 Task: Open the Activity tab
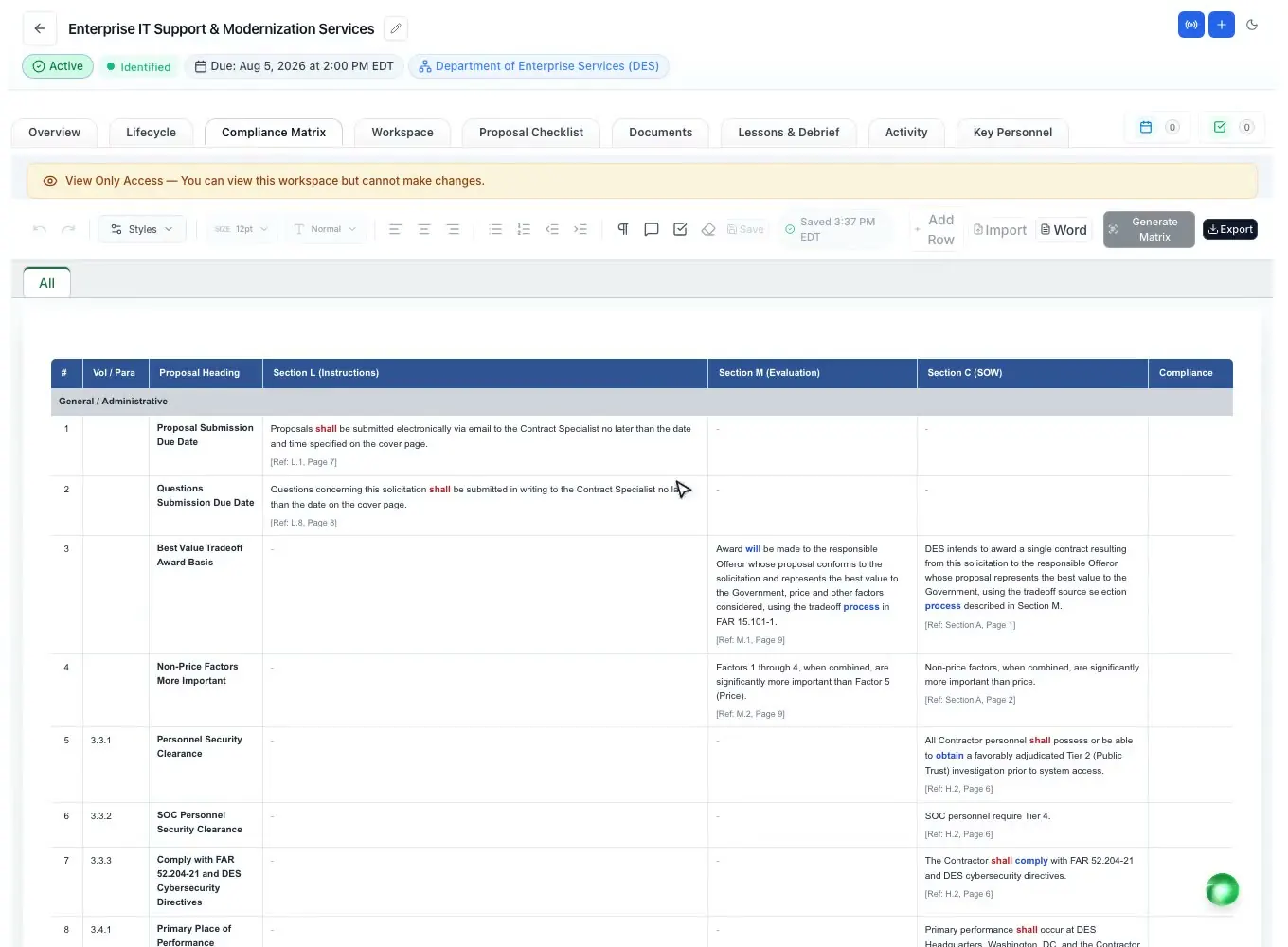coord(906,133)
